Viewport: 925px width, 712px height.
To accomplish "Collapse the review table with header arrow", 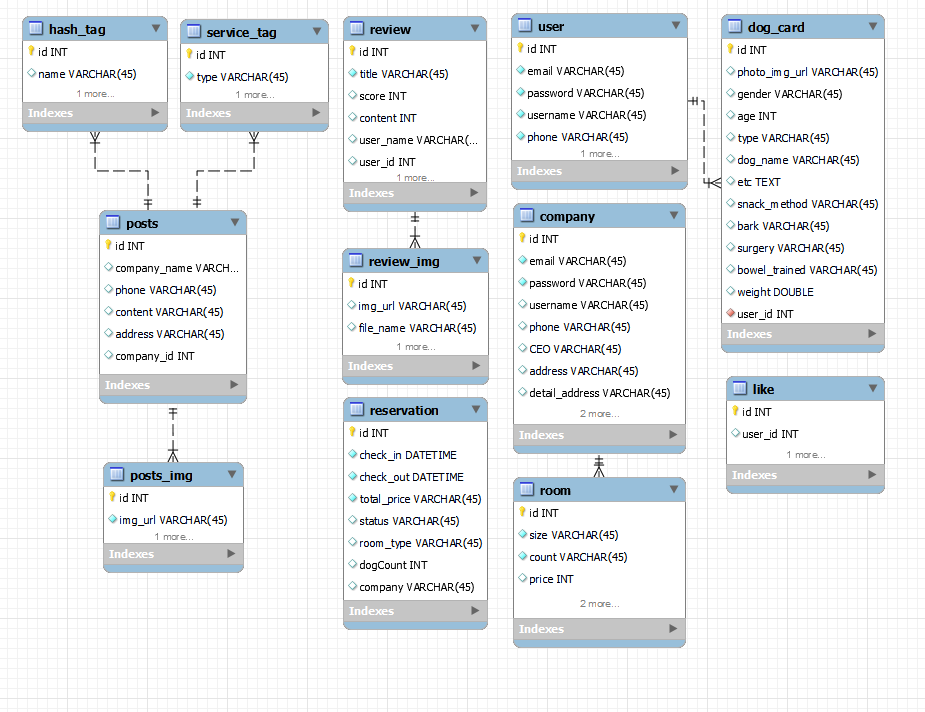I will (x=475, y=28).
